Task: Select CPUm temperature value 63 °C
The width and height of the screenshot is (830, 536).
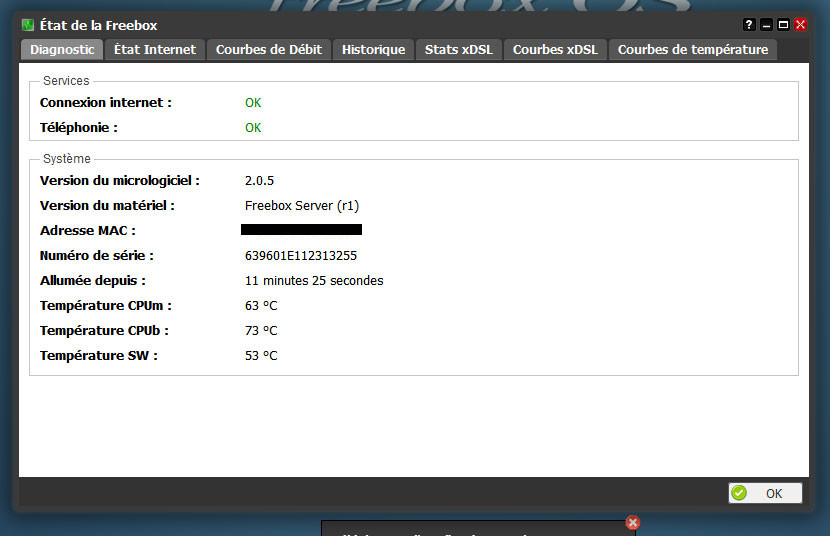Action: point(261,306)
